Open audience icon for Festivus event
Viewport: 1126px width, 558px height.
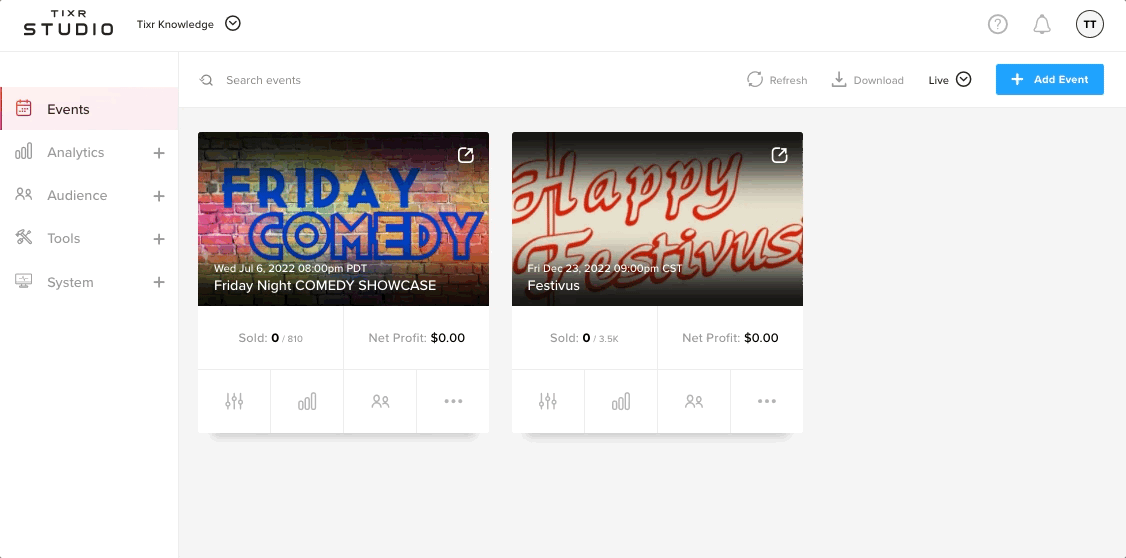[x=694, y=401]
